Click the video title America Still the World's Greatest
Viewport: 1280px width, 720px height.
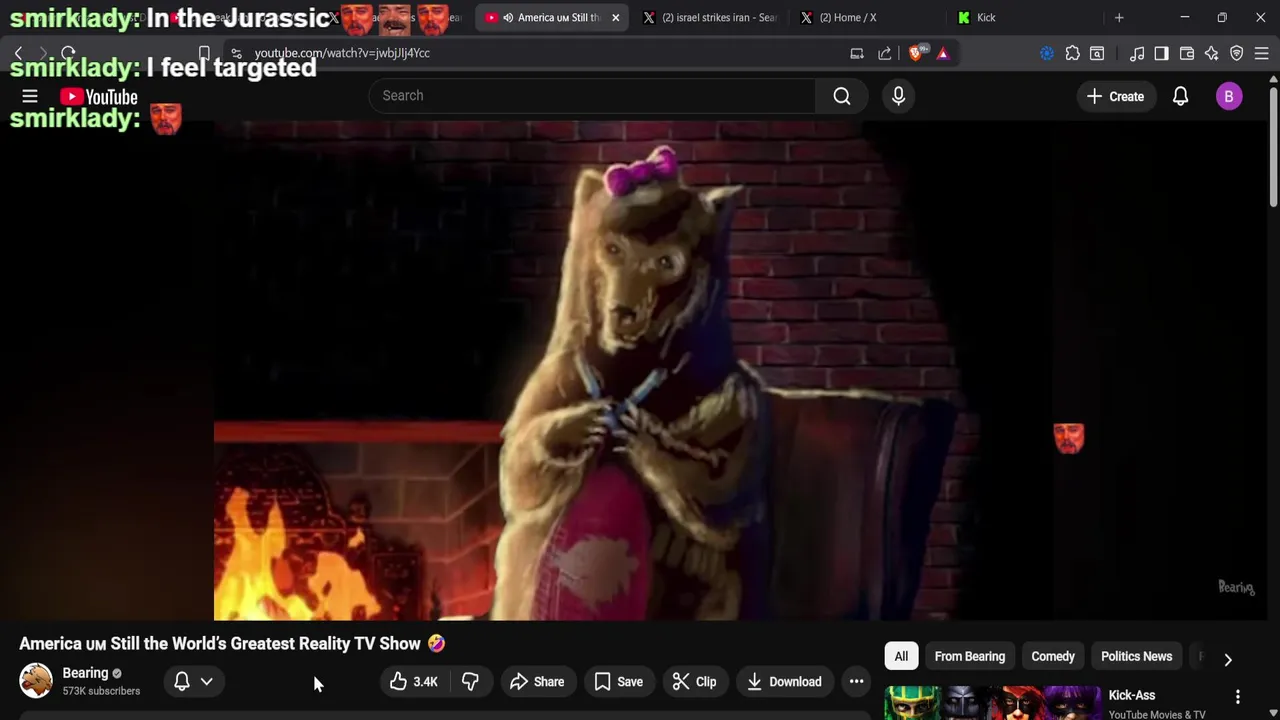click(x=232, y=644)
